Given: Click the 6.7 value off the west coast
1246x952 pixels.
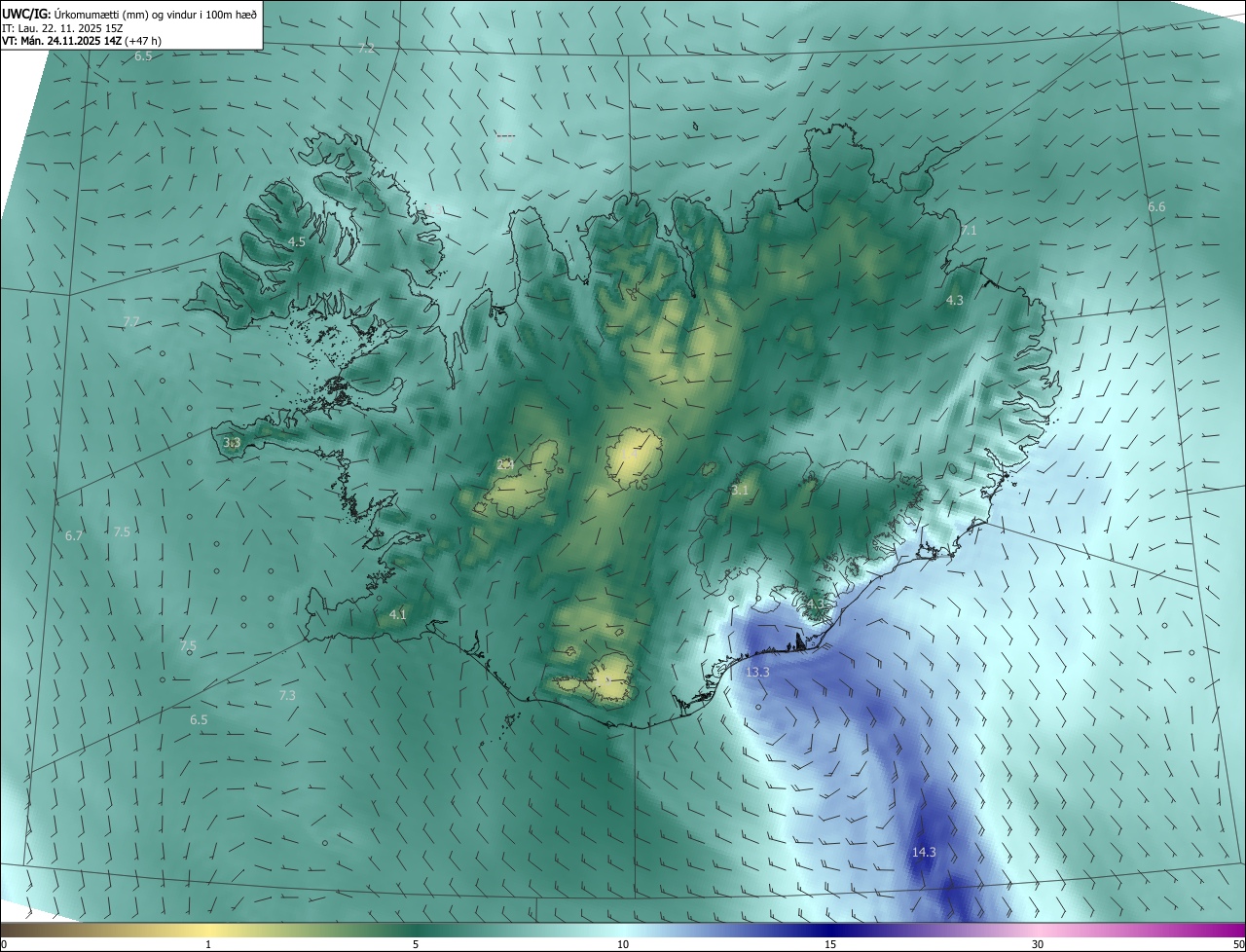Looking at the screenshot, I should (x=74, y=535).
